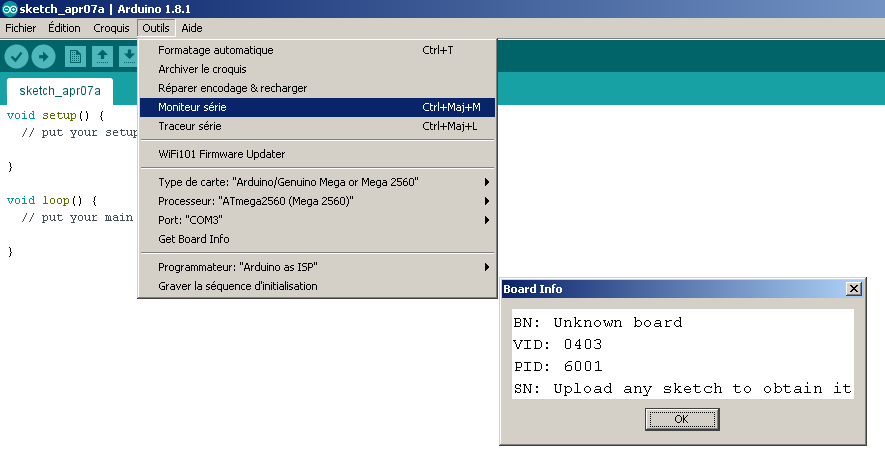This screenshot has width=885, height=459.
Task: Click OK in Board Info dialog
Action: point(682,419)
